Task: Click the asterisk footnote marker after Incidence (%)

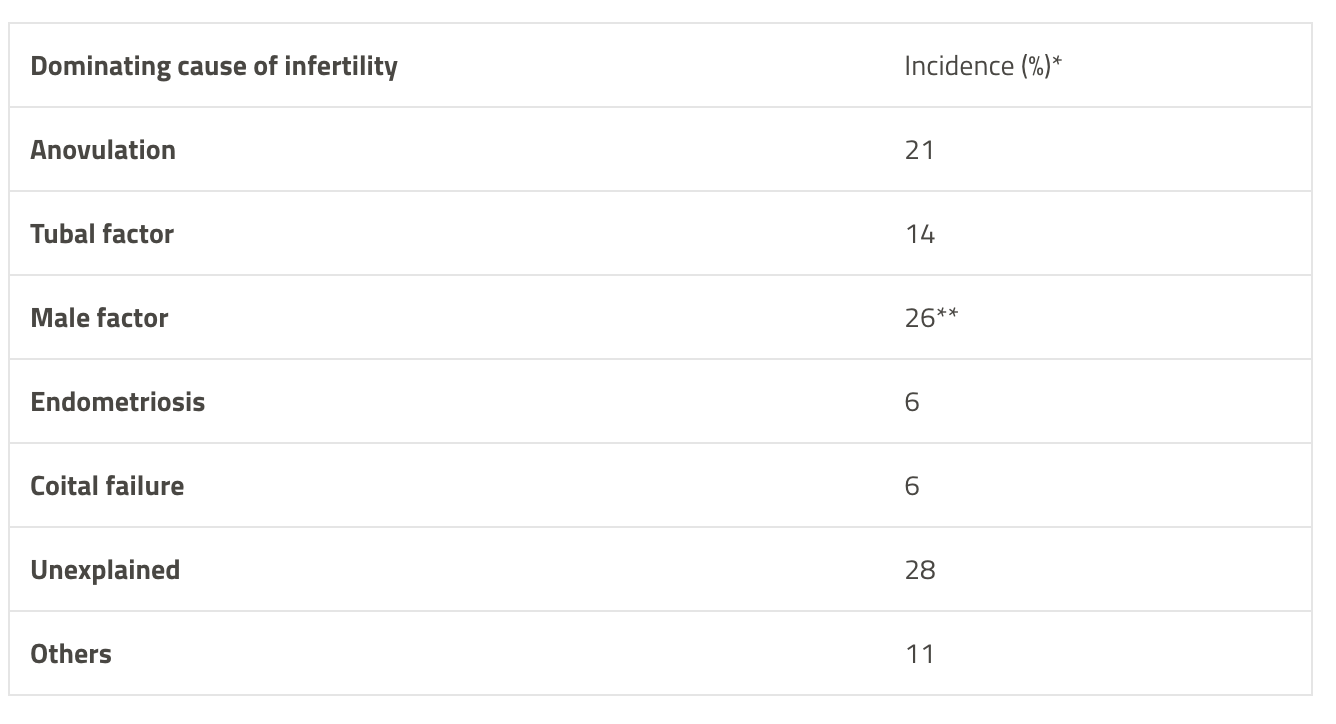Action: (x=1057, y=62)
